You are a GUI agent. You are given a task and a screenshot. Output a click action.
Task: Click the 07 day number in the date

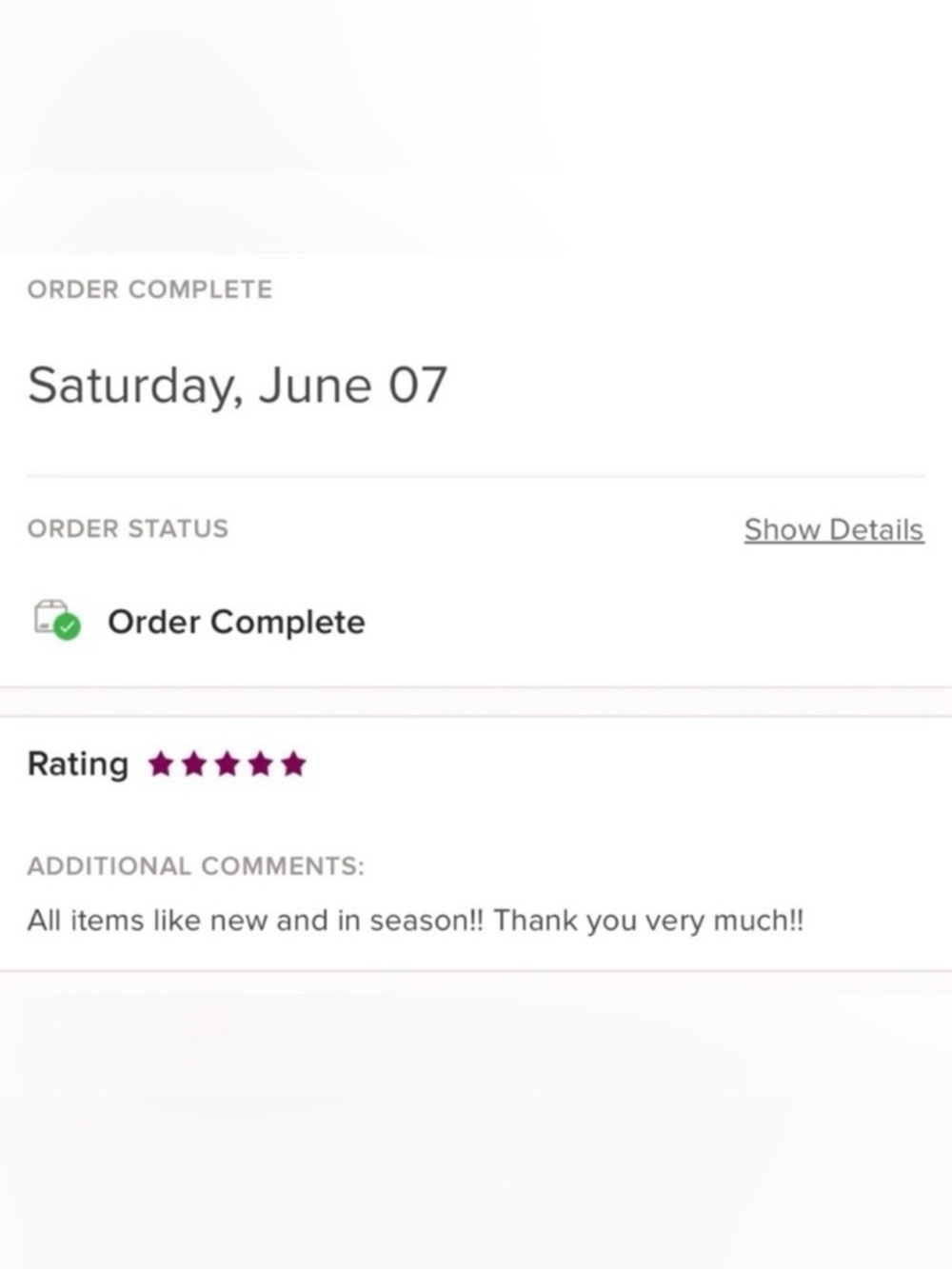[417, 385]
